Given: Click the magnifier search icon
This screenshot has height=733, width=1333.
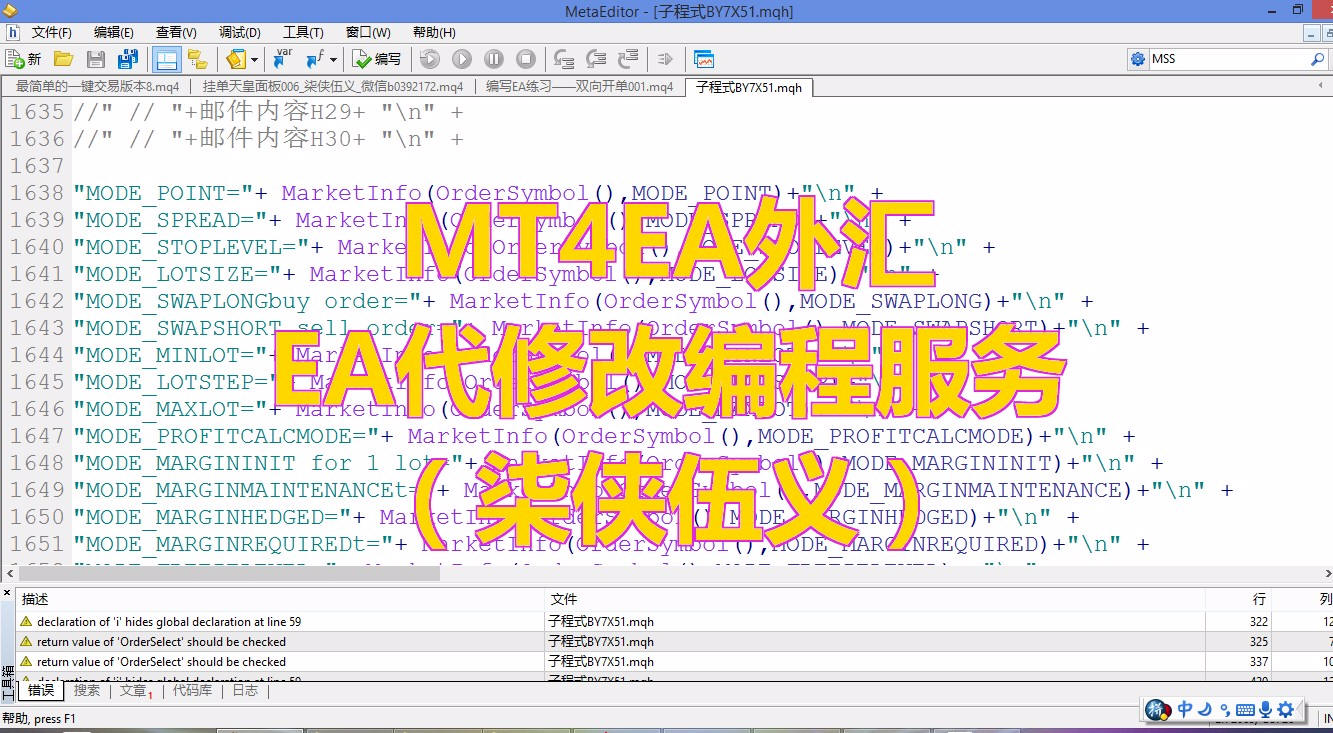Looking at the screenshot, I should [1318, 59].
